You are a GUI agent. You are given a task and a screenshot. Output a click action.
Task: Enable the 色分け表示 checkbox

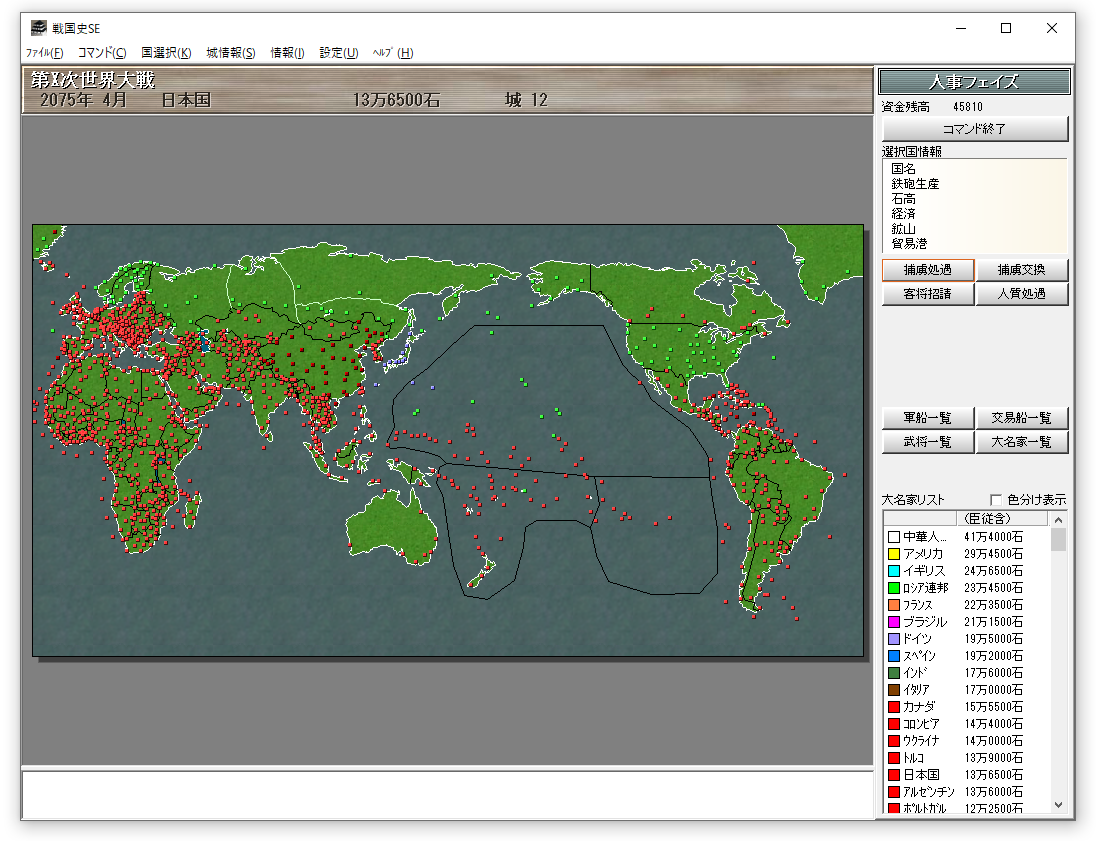point(995,500)
